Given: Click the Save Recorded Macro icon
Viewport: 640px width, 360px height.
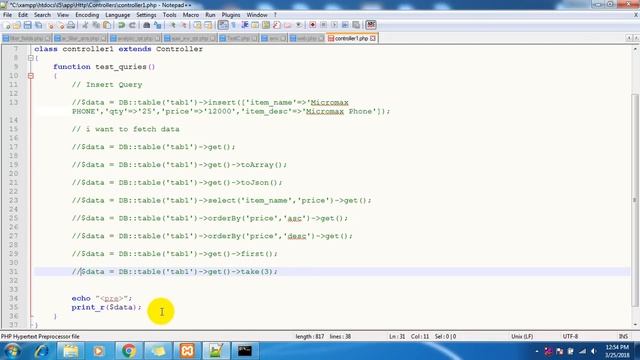Looking at the screenshot, I should tap(356, 25).
